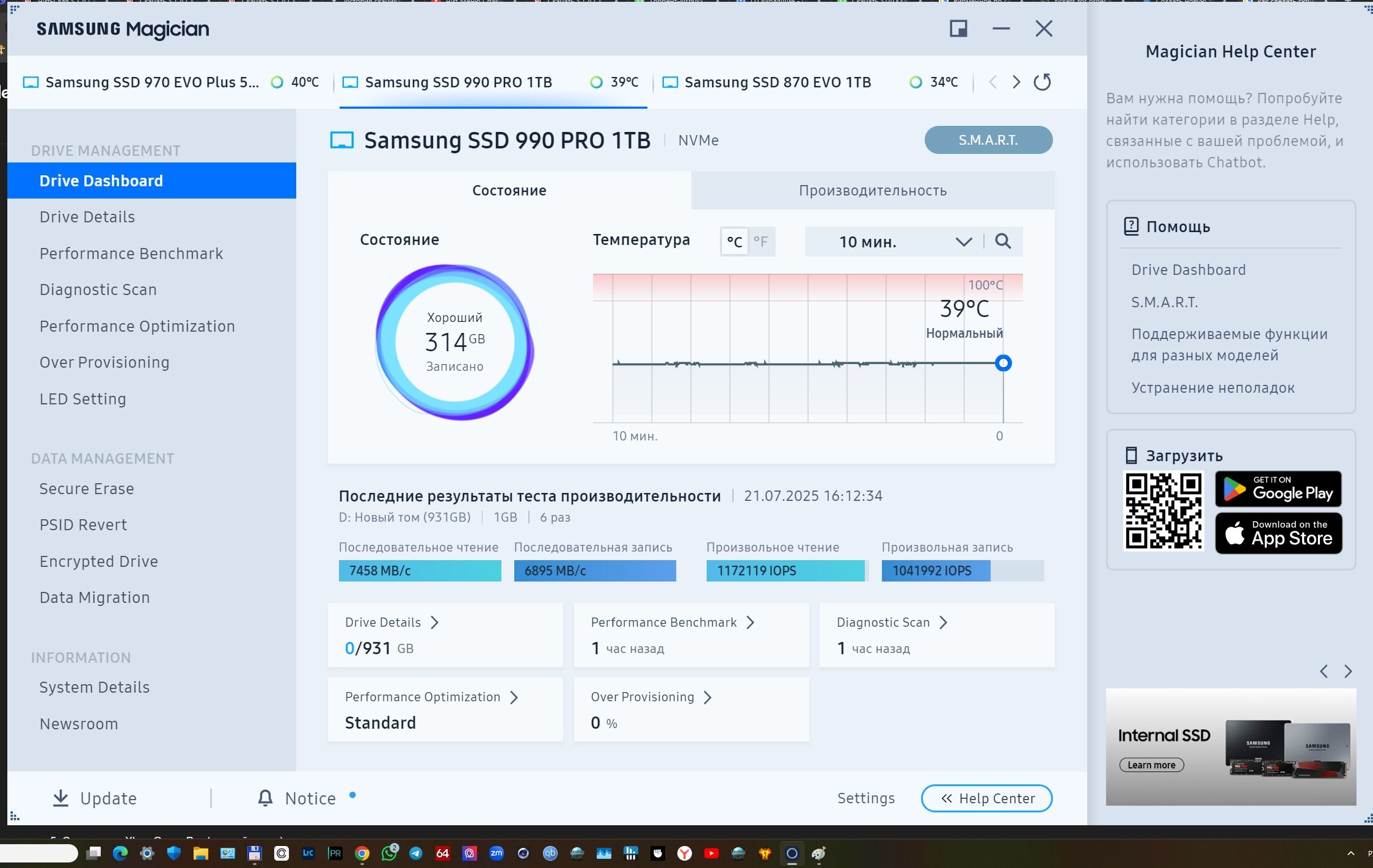Open Google Chrome from the taskbar
Image resolution: width=1373 pixels, height=868 pixels.
[x=362, y=853]
